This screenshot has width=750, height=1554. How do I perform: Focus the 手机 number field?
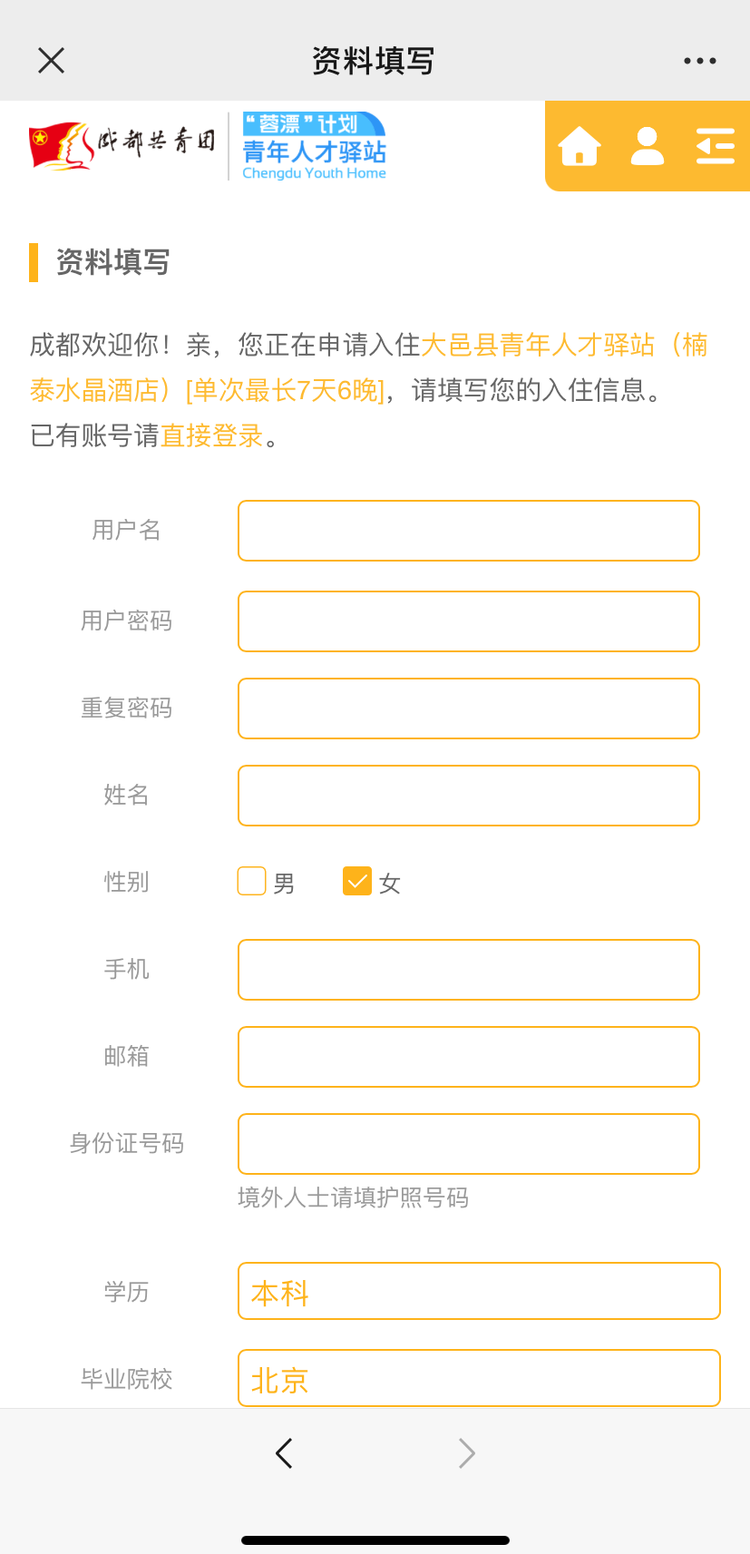[x=468, y=969]
